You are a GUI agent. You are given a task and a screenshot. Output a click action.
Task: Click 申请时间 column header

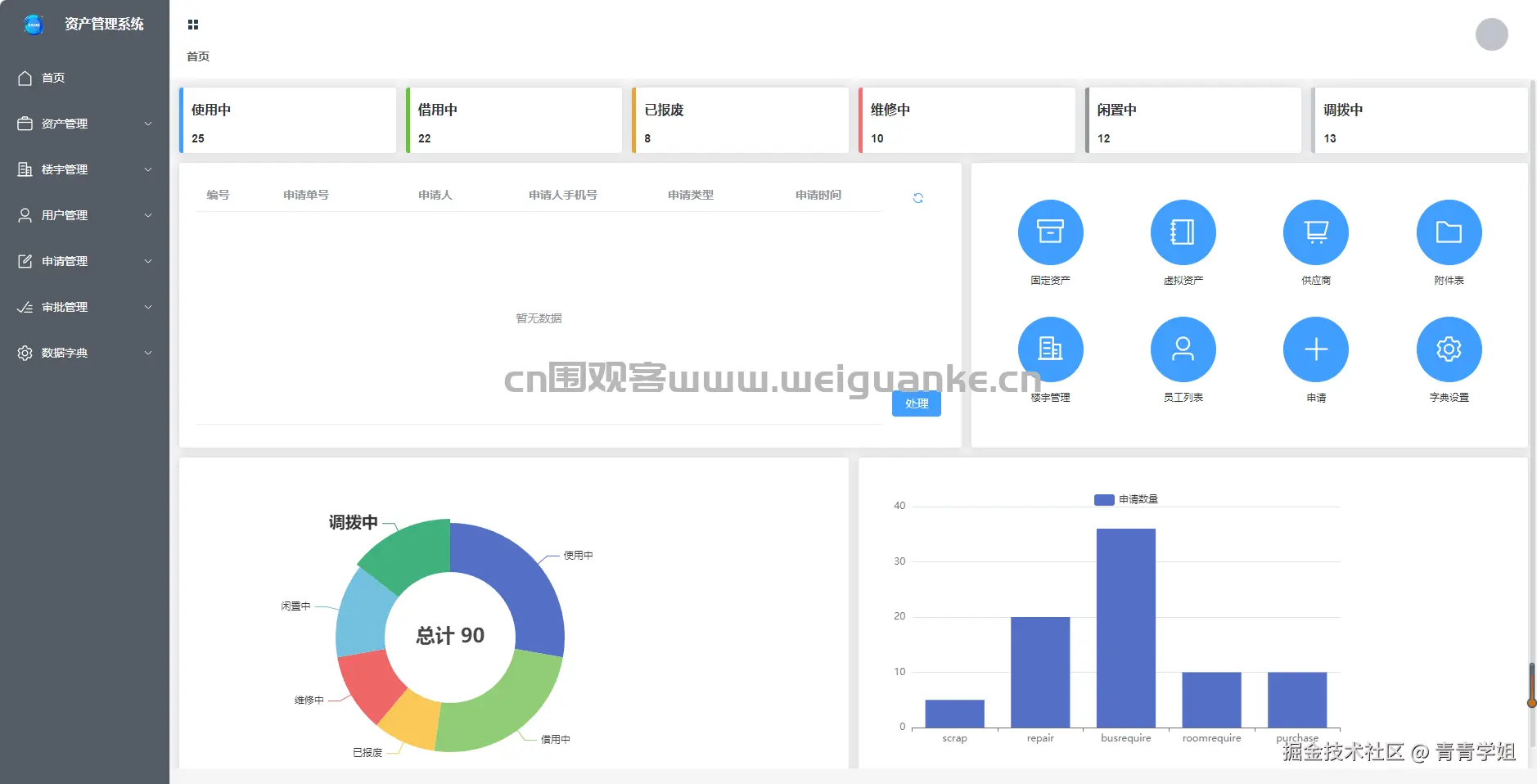tap(818, 195)
